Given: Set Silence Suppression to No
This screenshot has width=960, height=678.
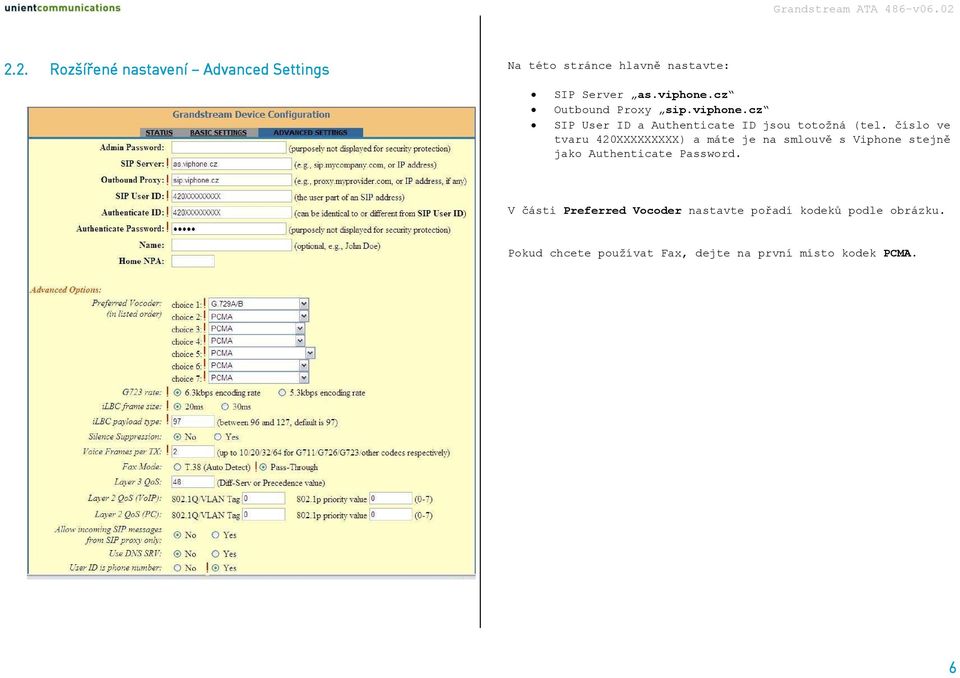Looking at the screenshot, I should (x=178, y=437).
